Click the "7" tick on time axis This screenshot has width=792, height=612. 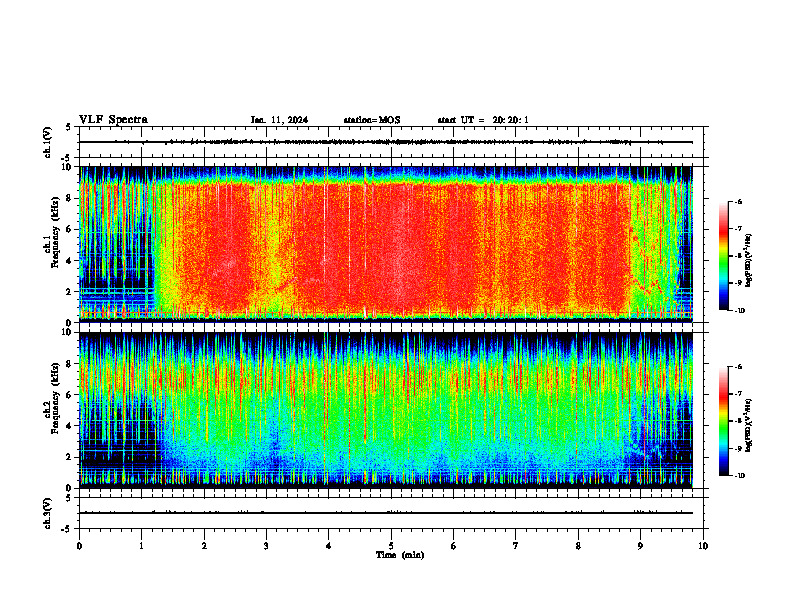[516, 546]
